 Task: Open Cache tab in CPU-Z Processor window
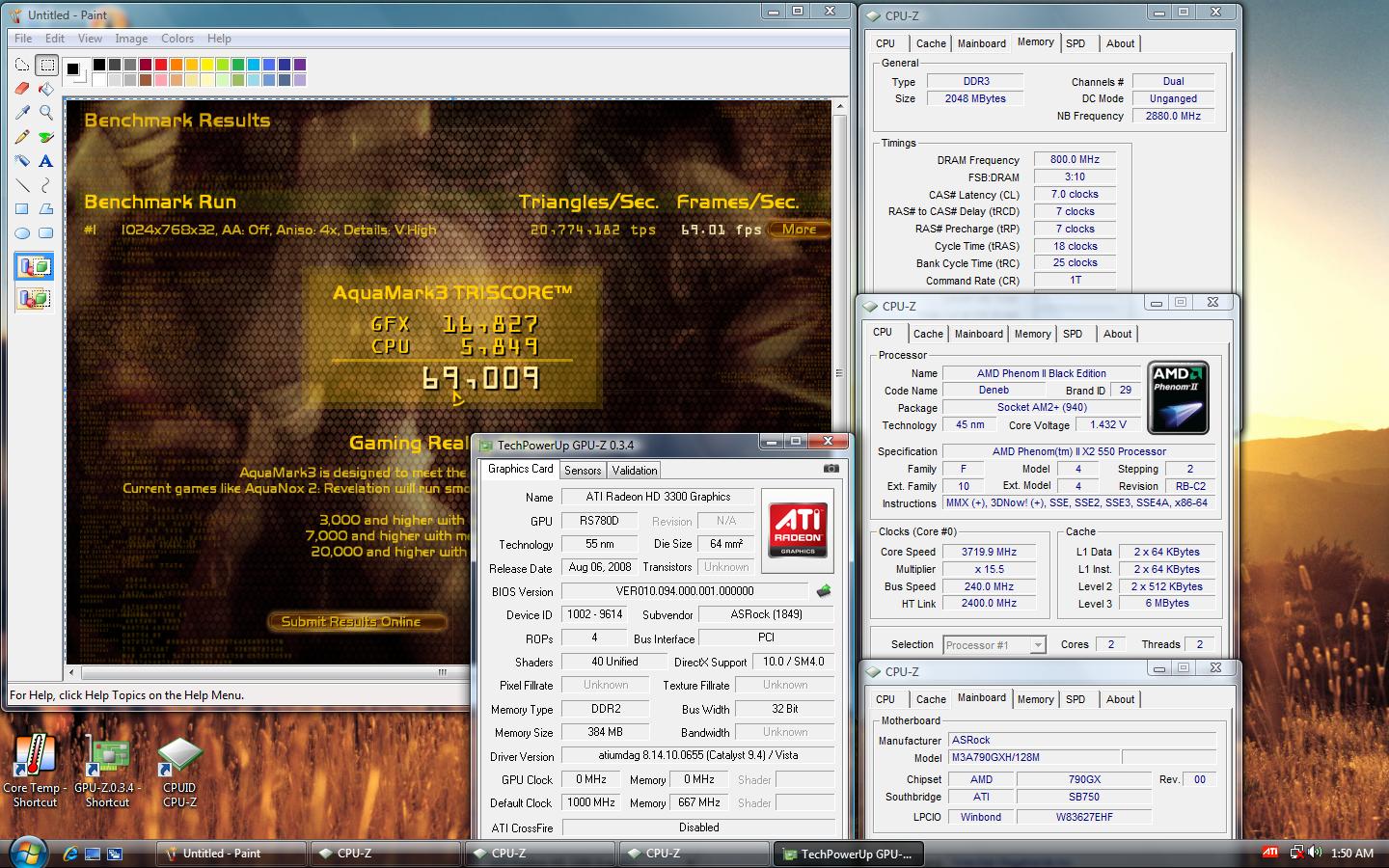(928, 334)
